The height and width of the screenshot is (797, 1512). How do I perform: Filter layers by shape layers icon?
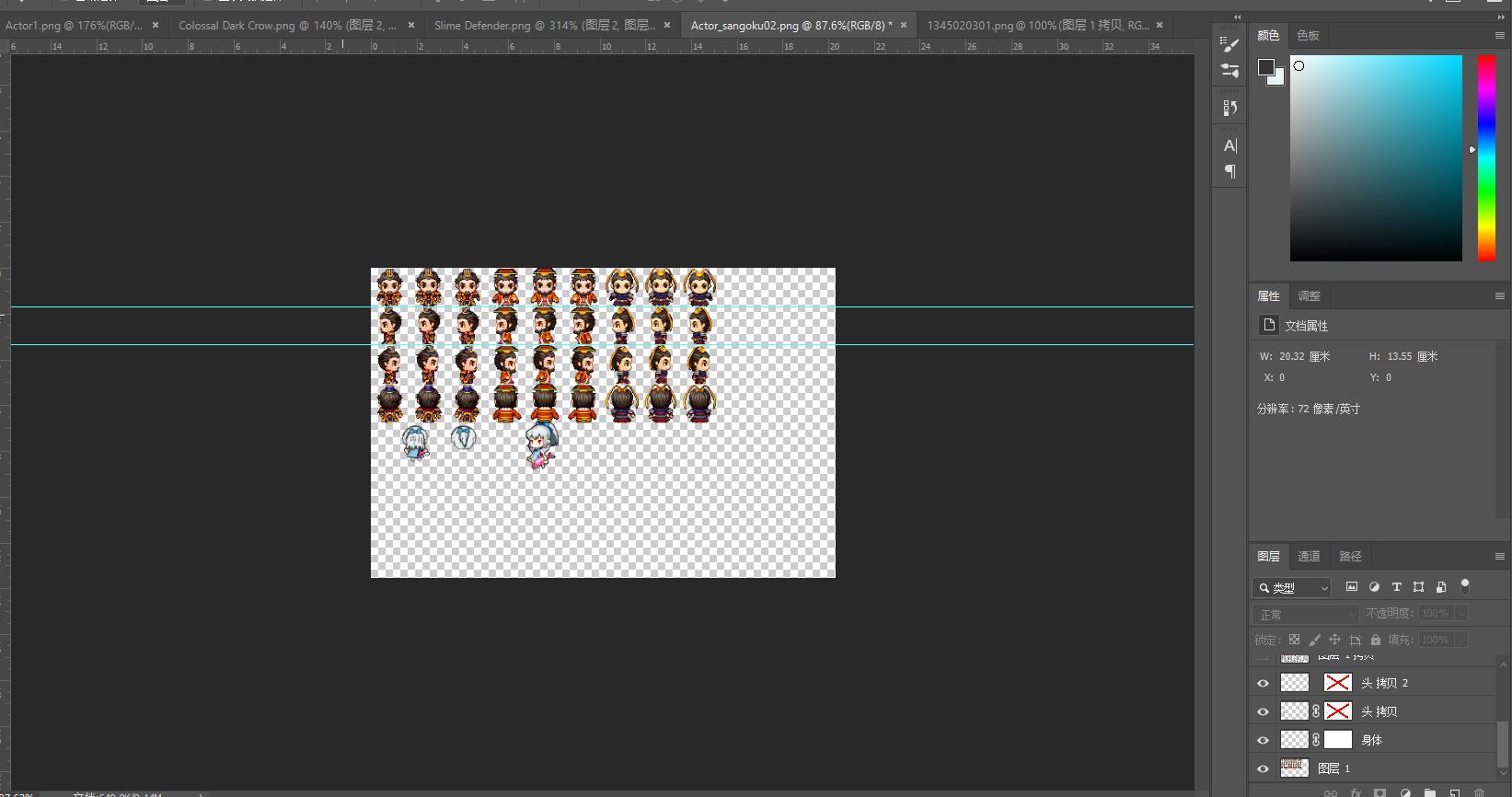(x=1418, y=587)
